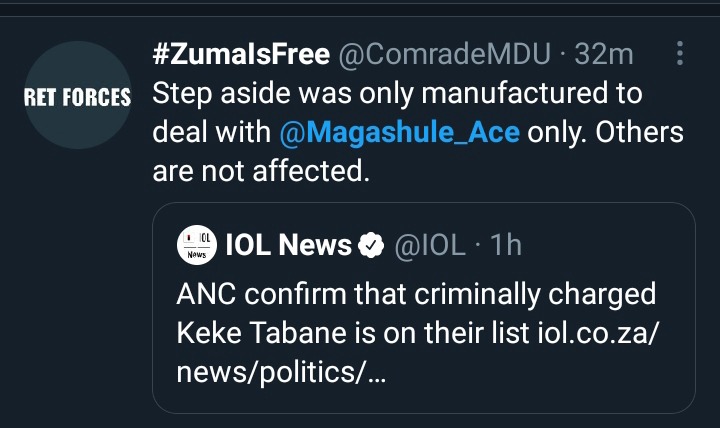The height and width of the screenshot is (428, 720).
Task: Open the 32m tweet timestamp
Action: pos(604,54)
